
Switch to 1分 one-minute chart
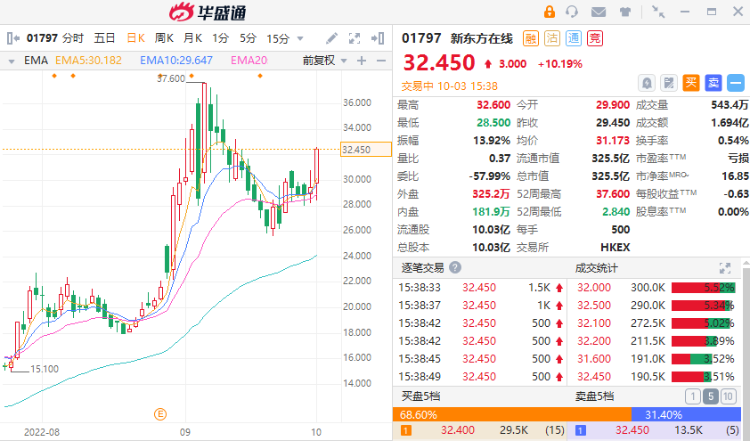[221, 38]
